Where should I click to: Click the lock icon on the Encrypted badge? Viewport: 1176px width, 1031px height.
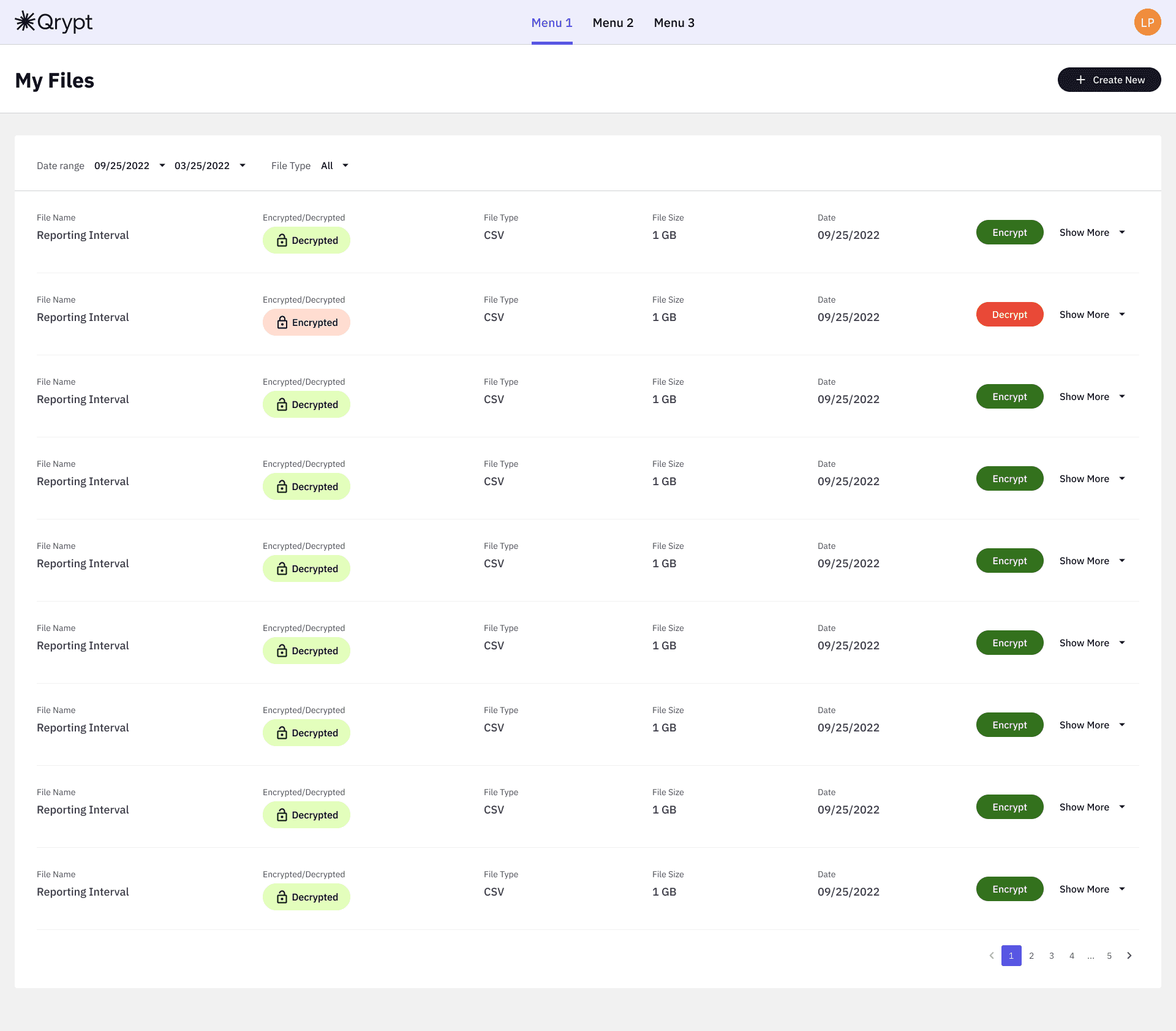282,322
